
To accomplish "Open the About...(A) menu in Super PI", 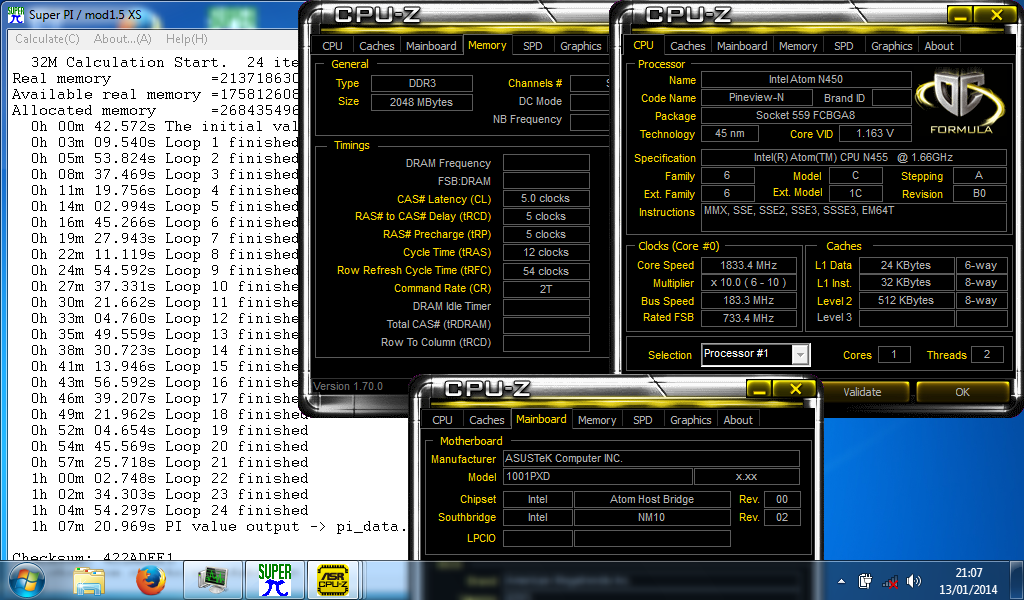I will pos(122,39).
